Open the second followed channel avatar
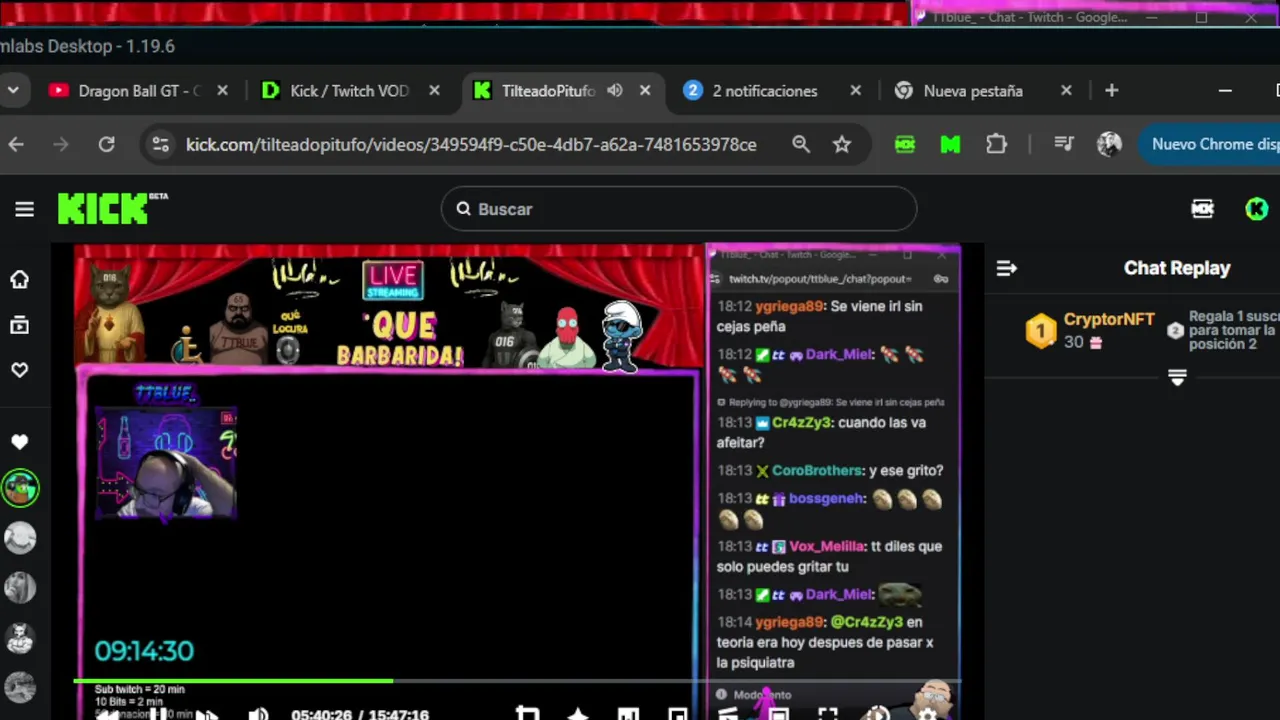 pos(20,538)
